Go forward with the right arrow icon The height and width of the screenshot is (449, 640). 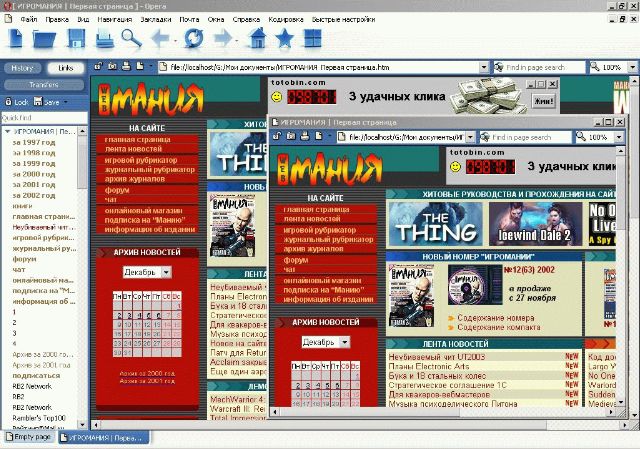(x=222, y=39)
